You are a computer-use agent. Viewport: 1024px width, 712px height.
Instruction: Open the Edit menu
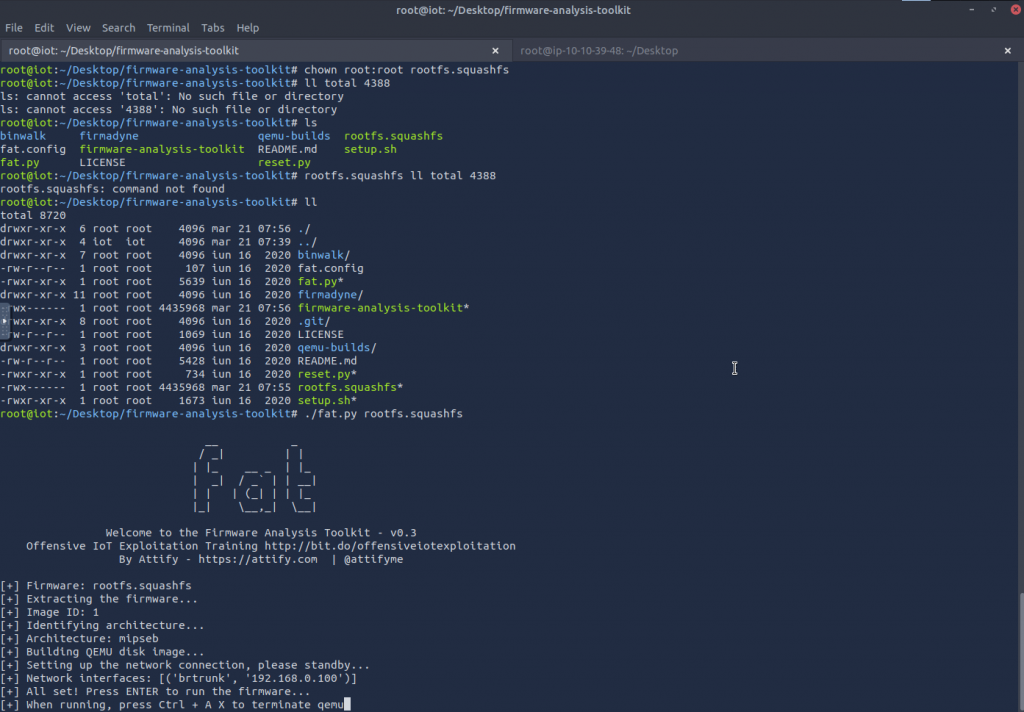pyautogui.click(x=44, y=27)
